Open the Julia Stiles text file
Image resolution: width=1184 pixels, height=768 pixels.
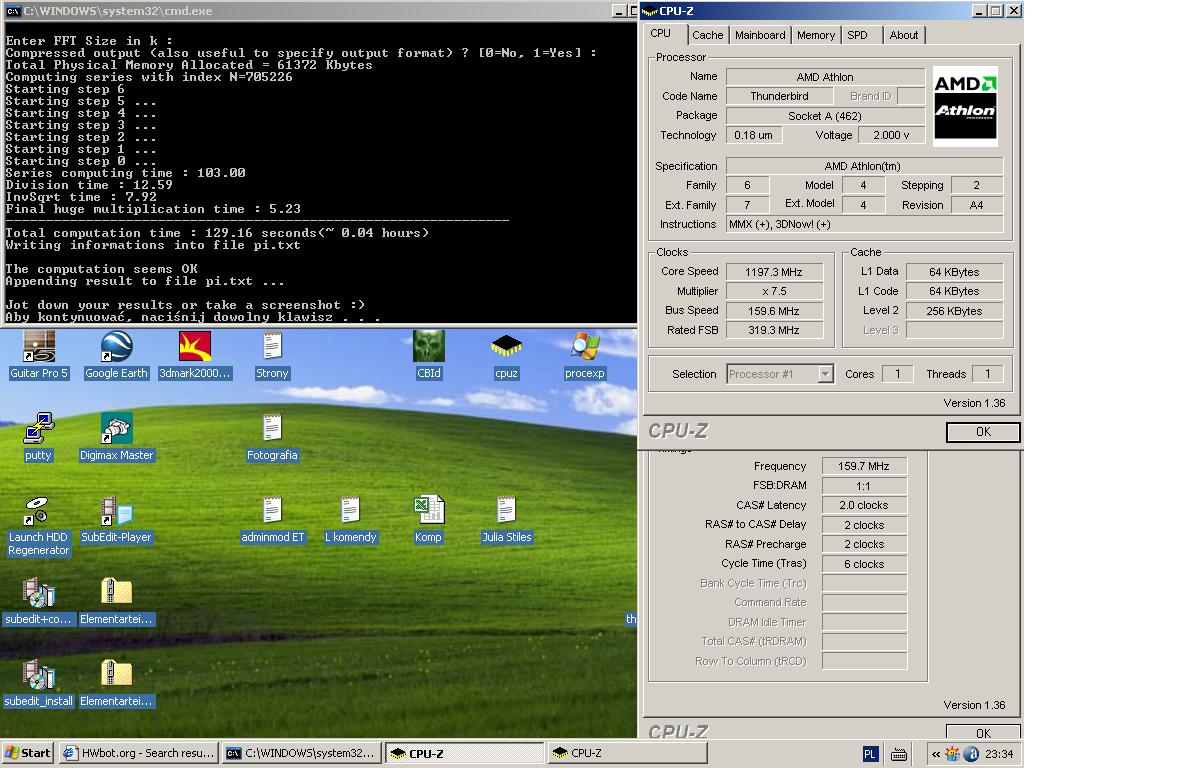[506, 520]
